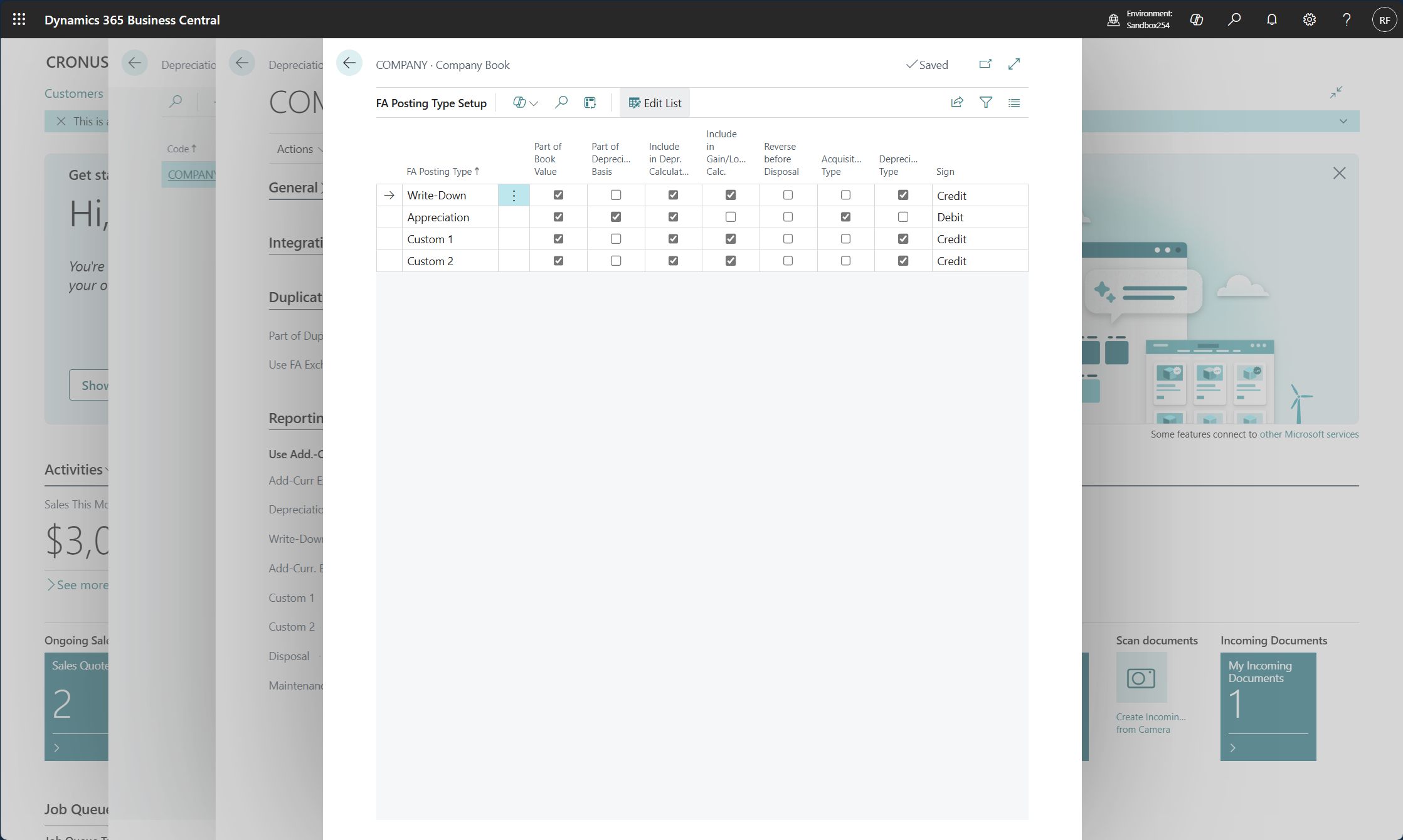Open the Help question mark menu
The width and height of the screenshot is (1403, 840).
coord(1347,19)
